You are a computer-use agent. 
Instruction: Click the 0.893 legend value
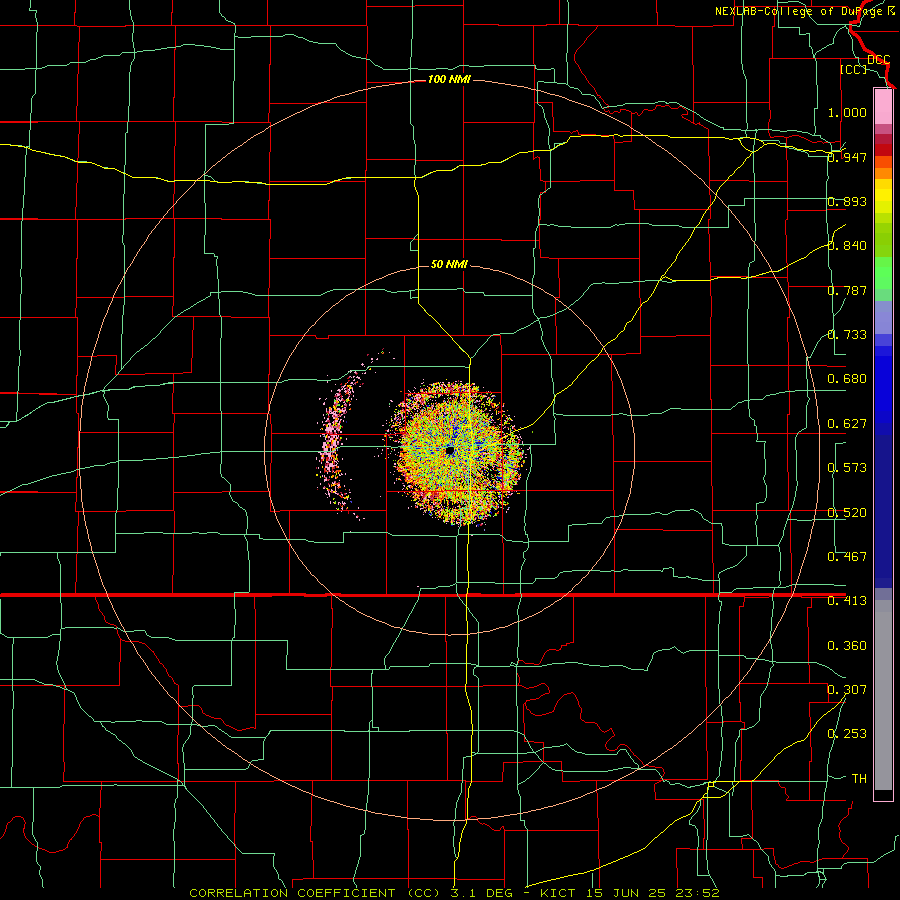coord(847,201)
